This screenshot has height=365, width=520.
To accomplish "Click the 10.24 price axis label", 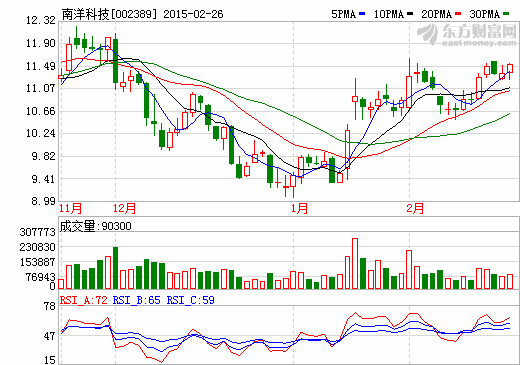I will point(41,133).
